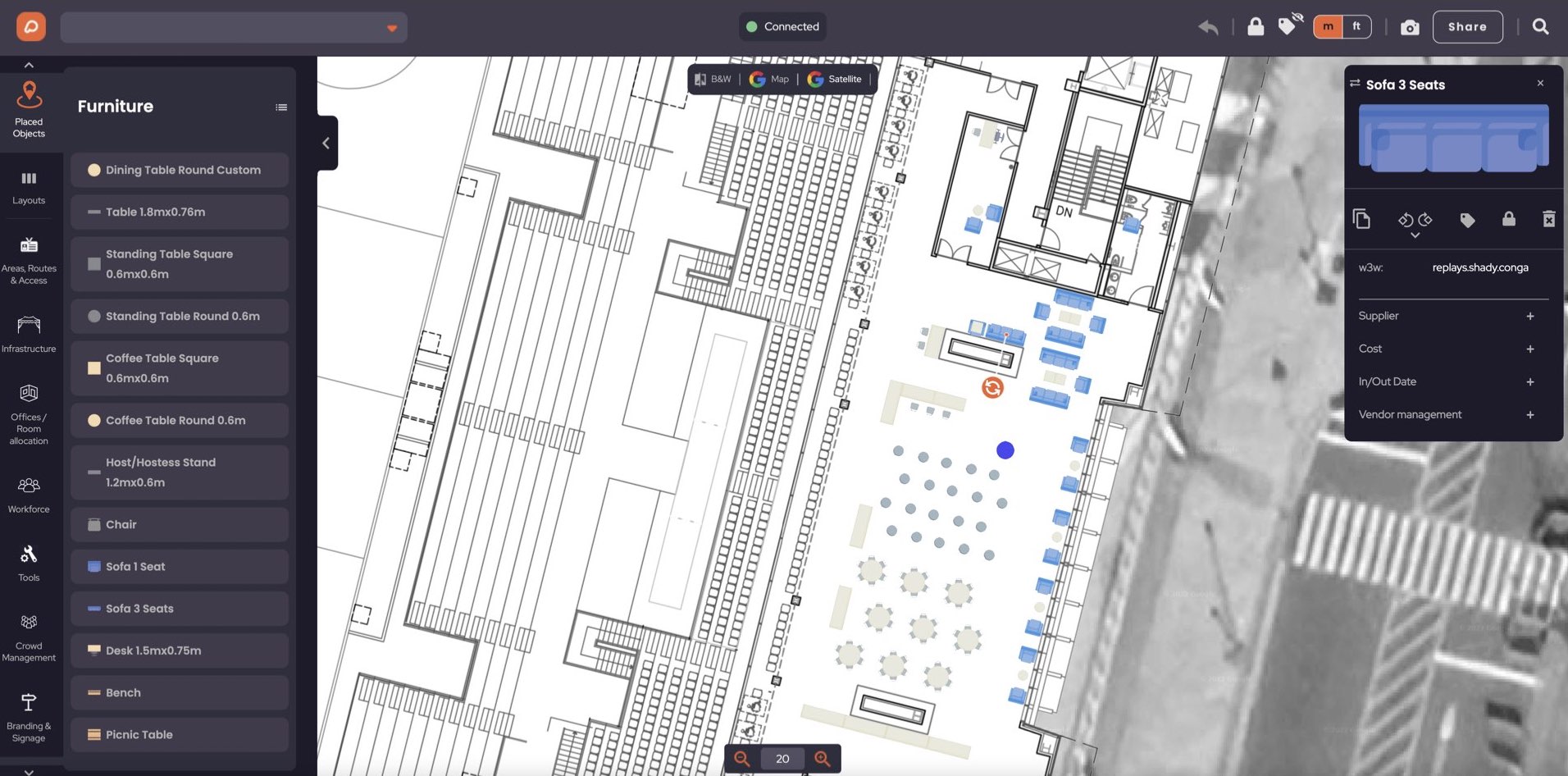Click the solid blue circle on floorplan
1568x776 pixels.
[x=1005, y=450]
